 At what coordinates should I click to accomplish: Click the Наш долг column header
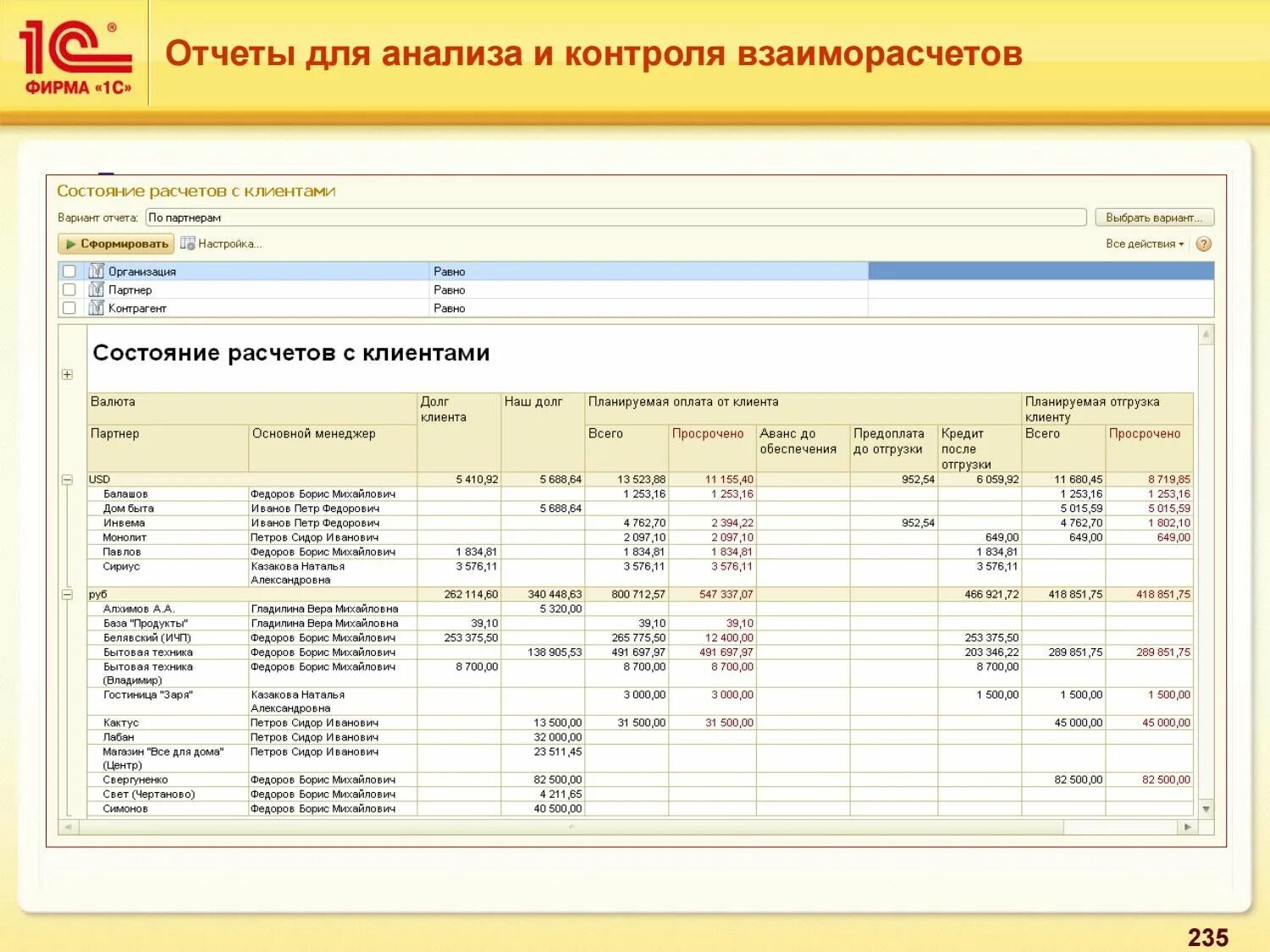click(543, 432)
